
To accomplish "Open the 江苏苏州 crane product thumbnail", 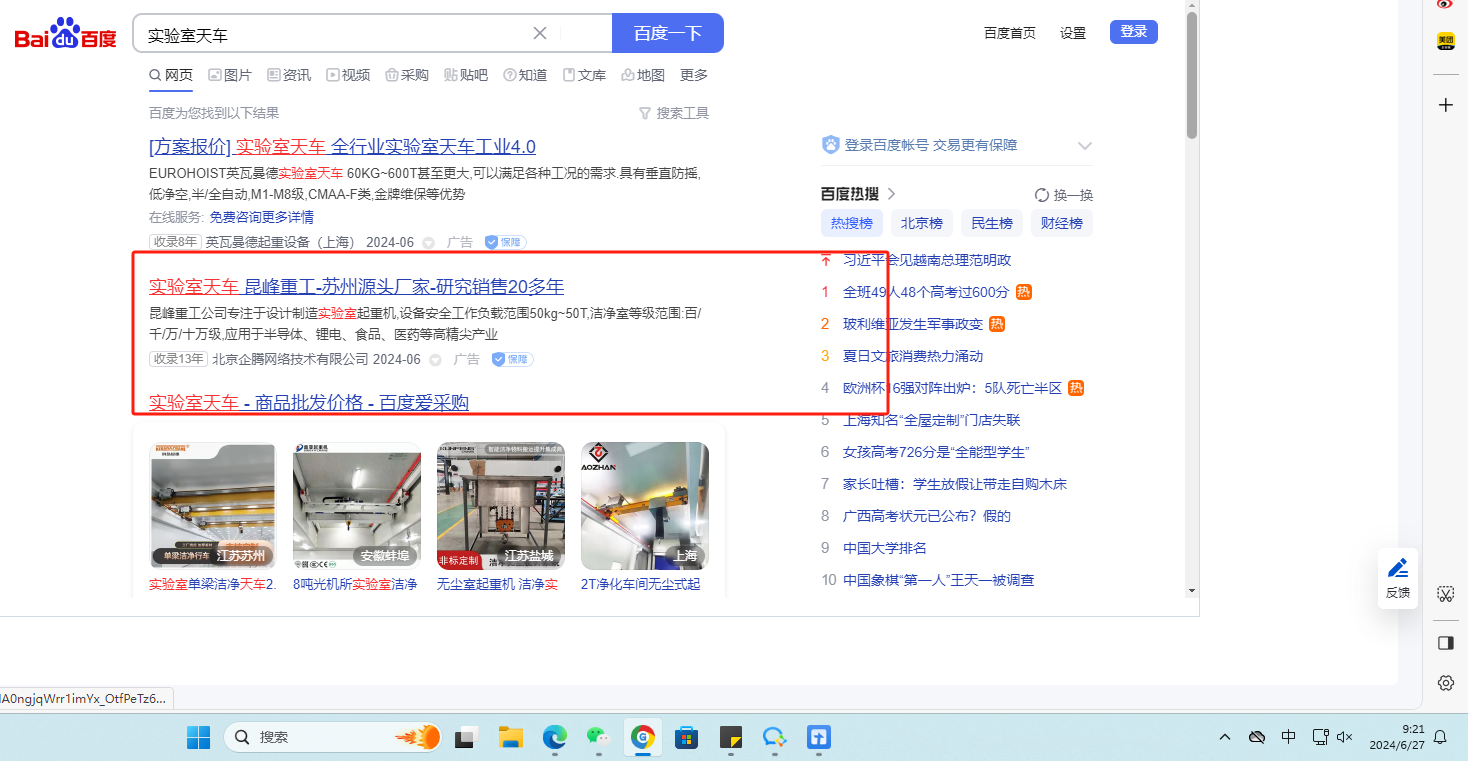I will click(213, 506).
